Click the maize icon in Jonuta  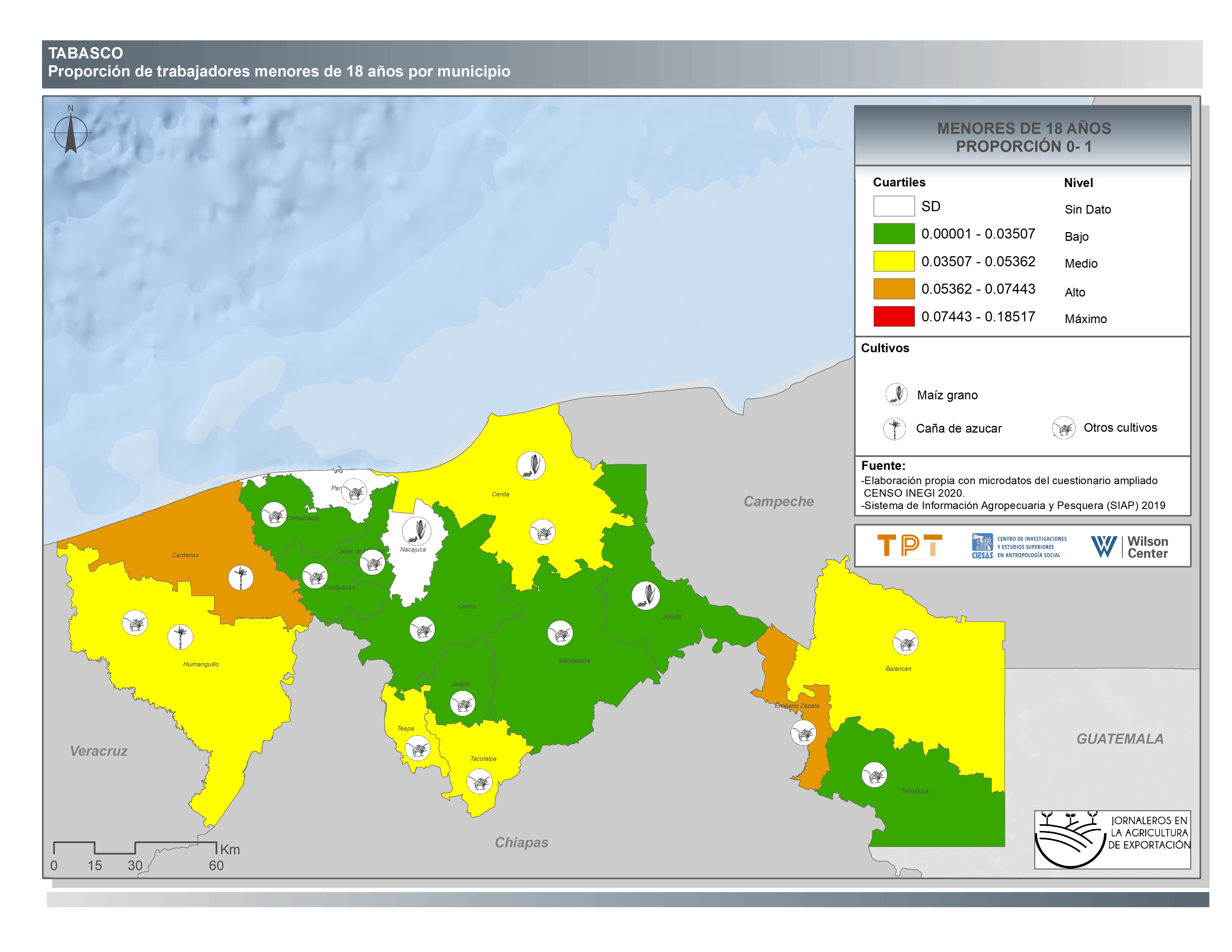point(646,596)
